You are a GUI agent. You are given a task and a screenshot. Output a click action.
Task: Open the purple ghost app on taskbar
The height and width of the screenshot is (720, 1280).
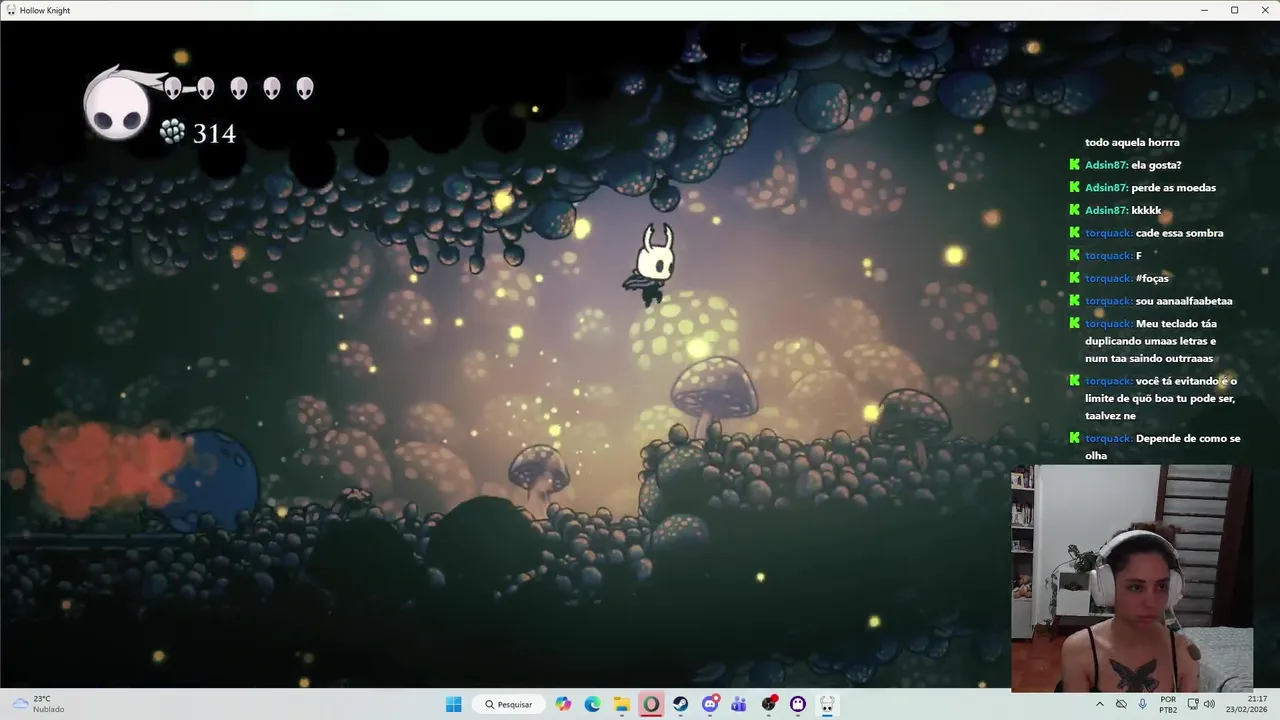(x=798, y=704)
